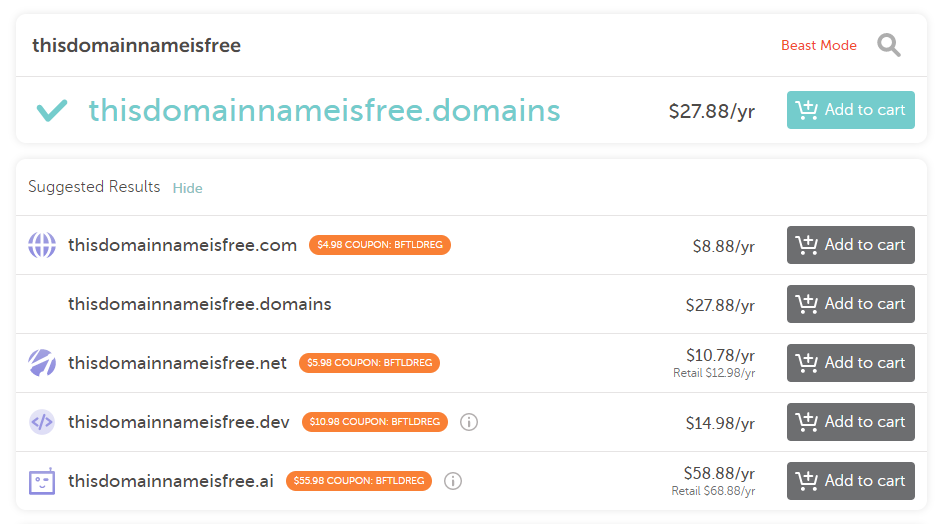This screenshot has height=524, width=941.
Task: Click the thisdomainnameisfree.com domain name
Action: pyautogui.click(x=182, y=245)
